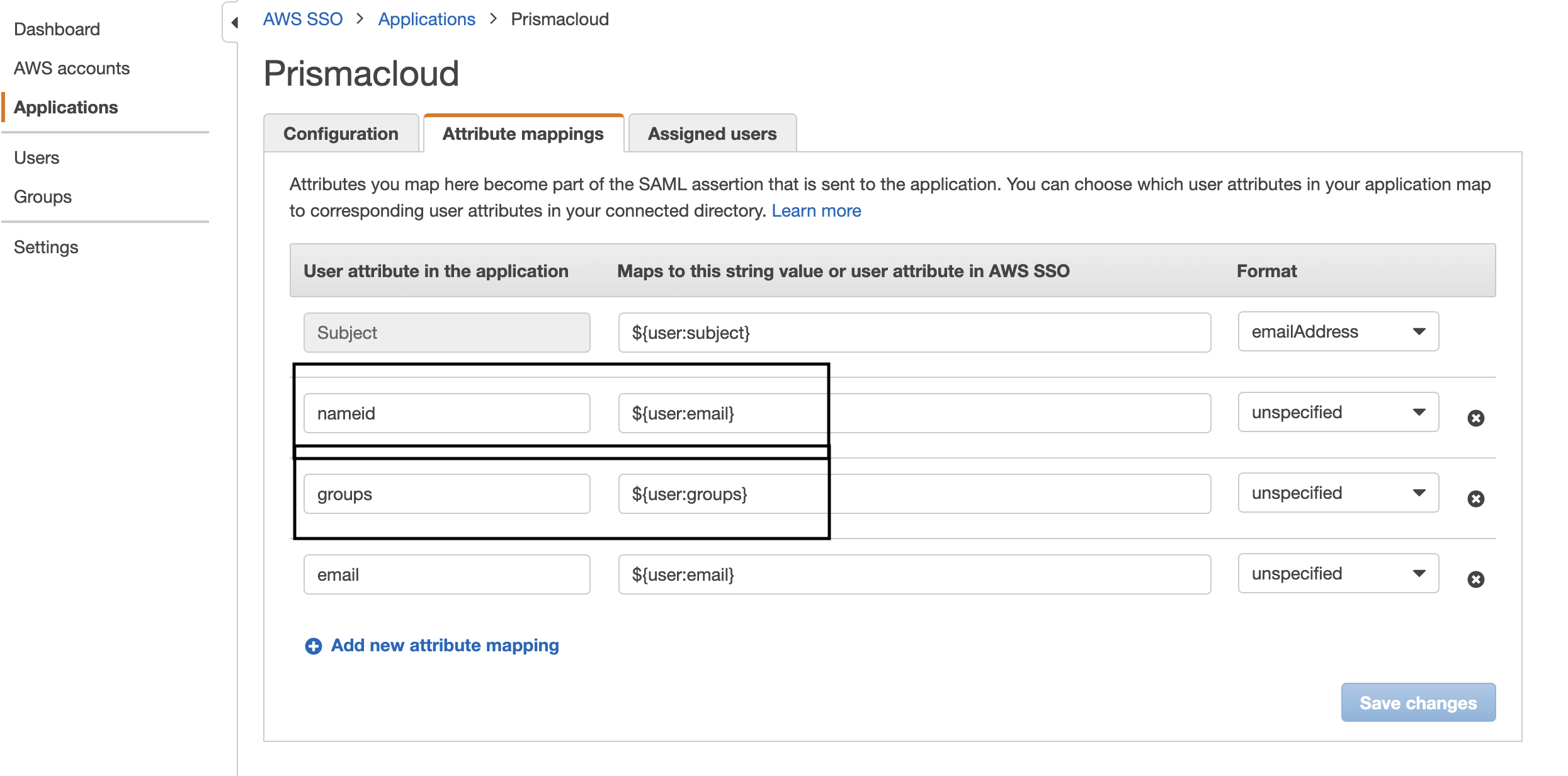Screen dimensions: 1568x776
Task: Open the Assigned users tab
Action: 712,134
